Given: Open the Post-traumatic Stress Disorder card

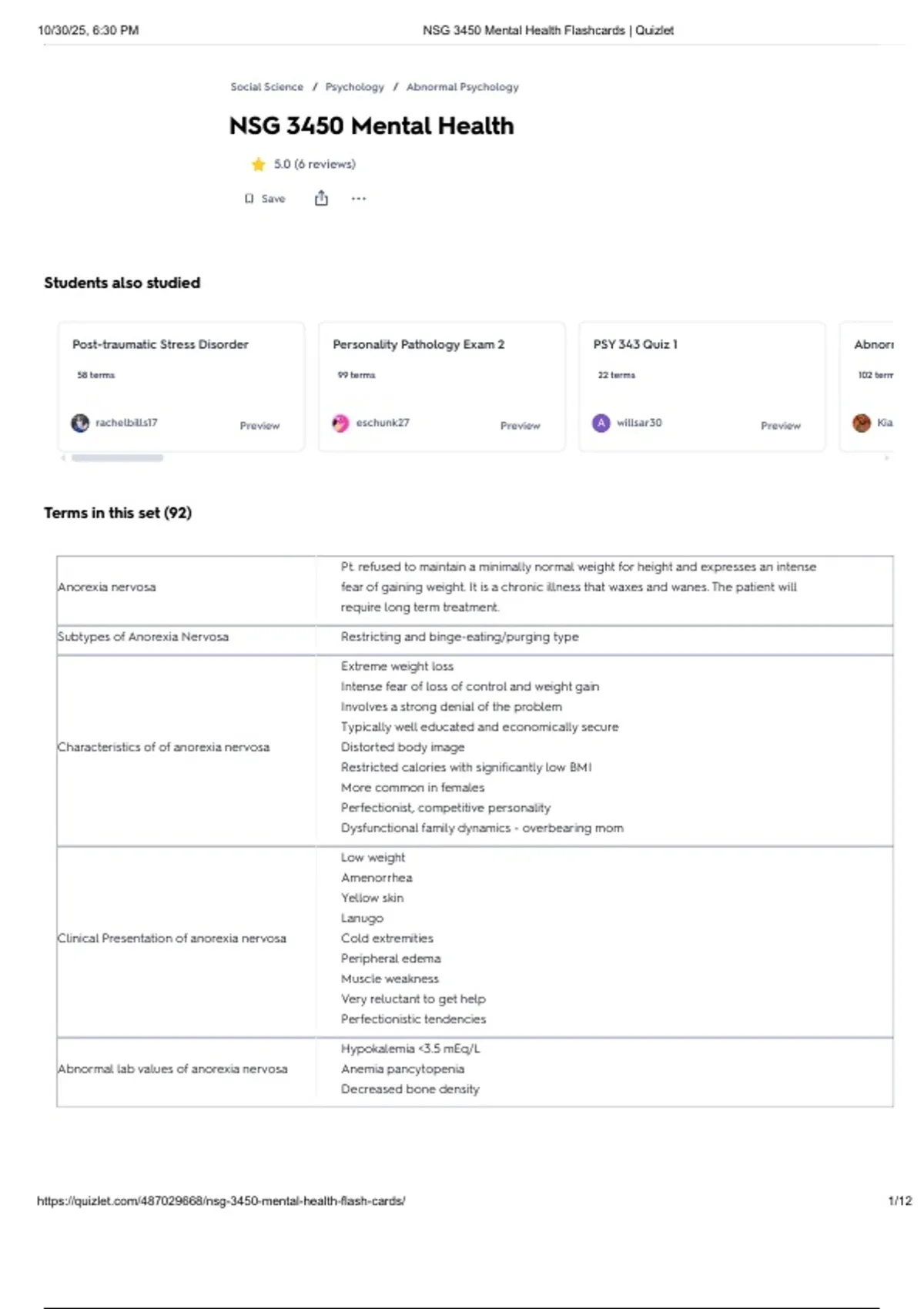Looking at the screenshot, I should click(x=160, y=344).
